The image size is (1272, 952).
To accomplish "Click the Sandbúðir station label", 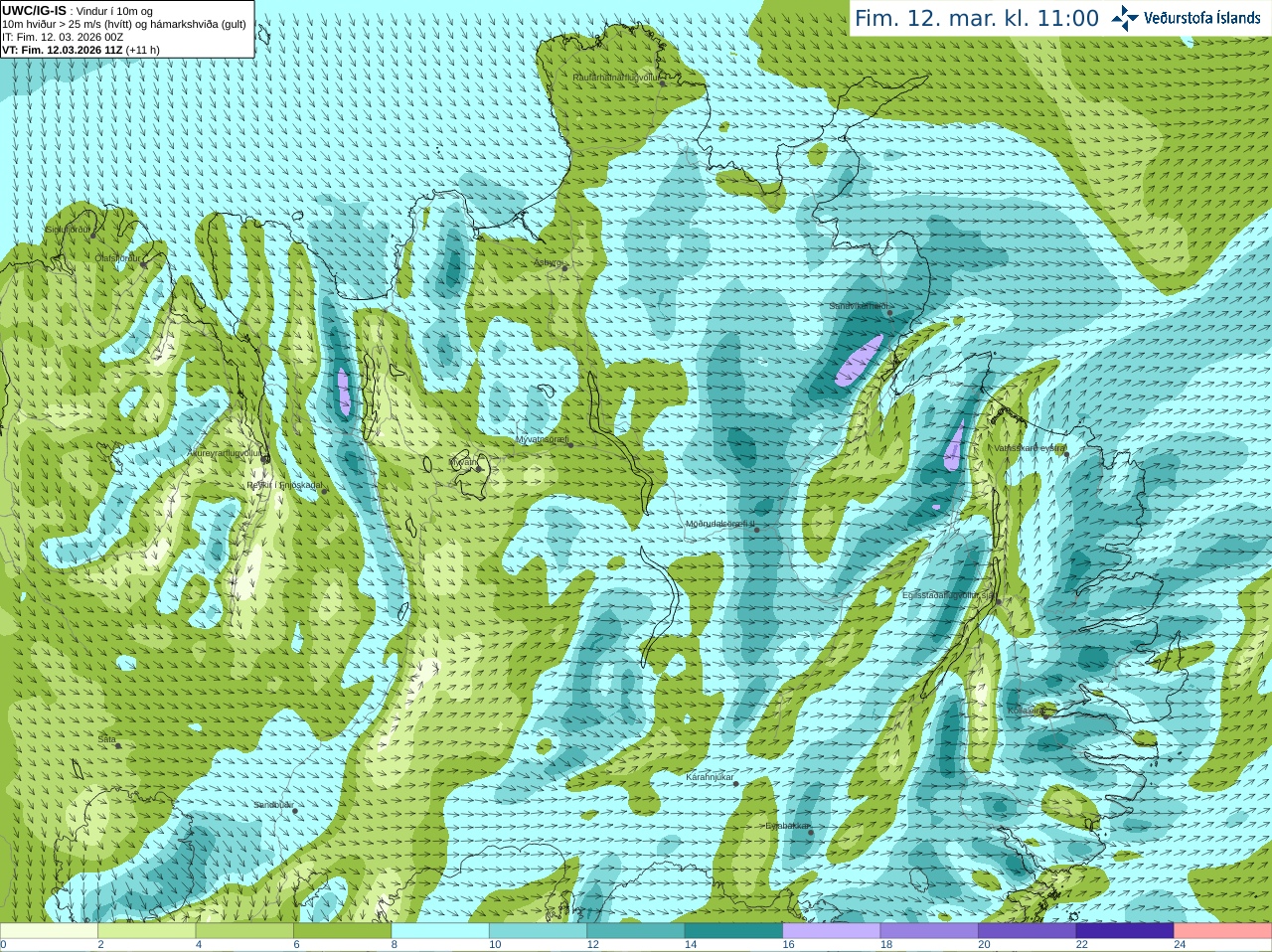I will coord(273,805).
